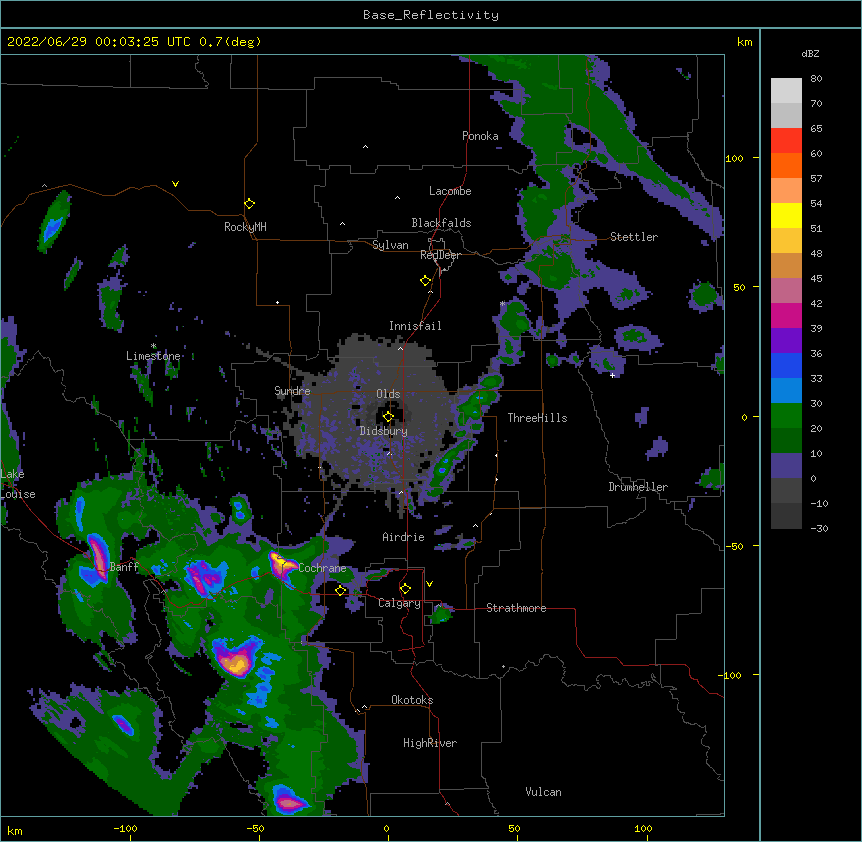Click the Sylvan label
Image resolution: width=862 pixels, height=842 pixels.
click(x=390, y=245)
